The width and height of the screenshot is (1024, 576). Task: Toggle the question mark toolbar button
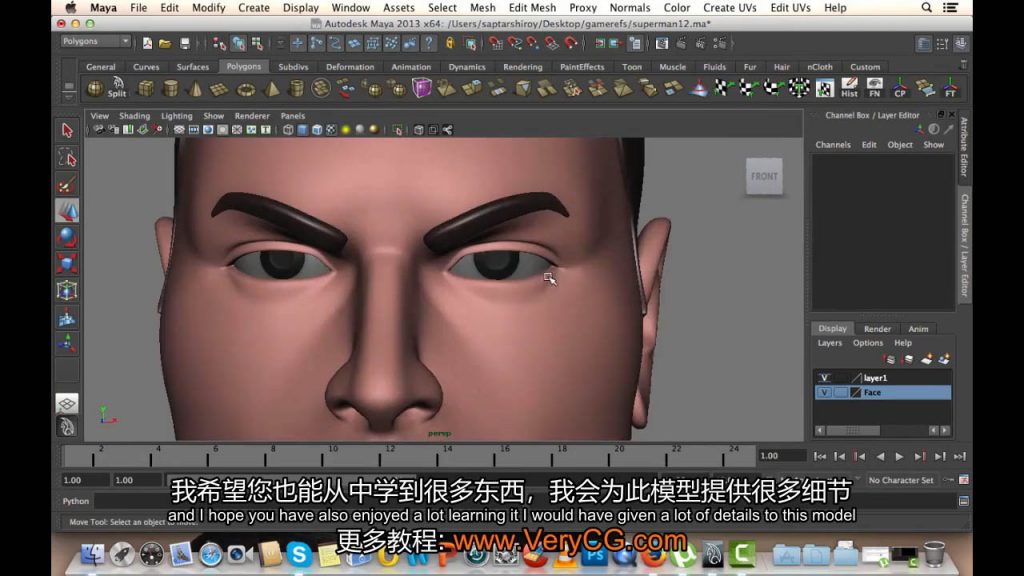pos(428,44)
